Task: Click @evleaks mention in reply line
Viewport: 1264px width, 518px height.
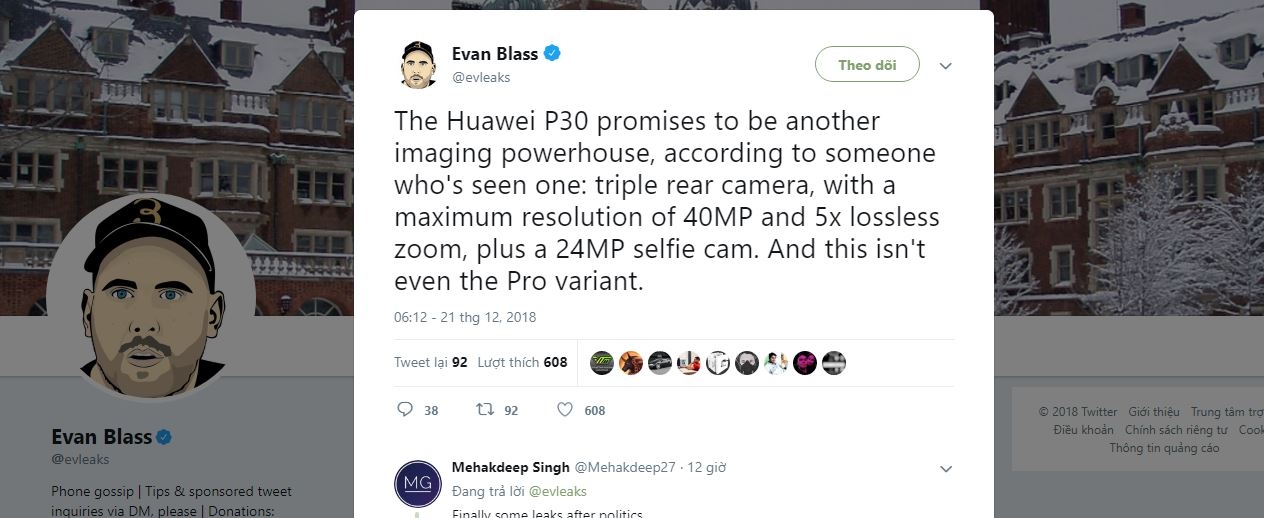Action: coord(557,491)
